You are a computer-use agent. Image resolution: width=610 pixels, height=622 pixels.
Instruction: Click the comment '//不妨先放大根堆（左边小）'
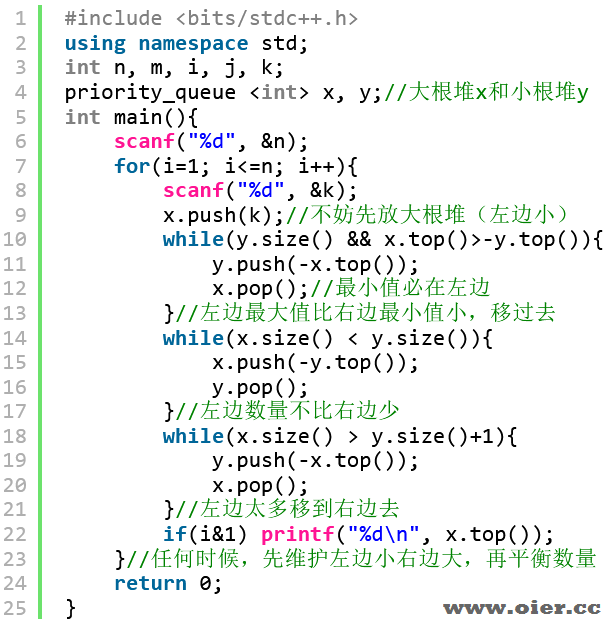428,215
